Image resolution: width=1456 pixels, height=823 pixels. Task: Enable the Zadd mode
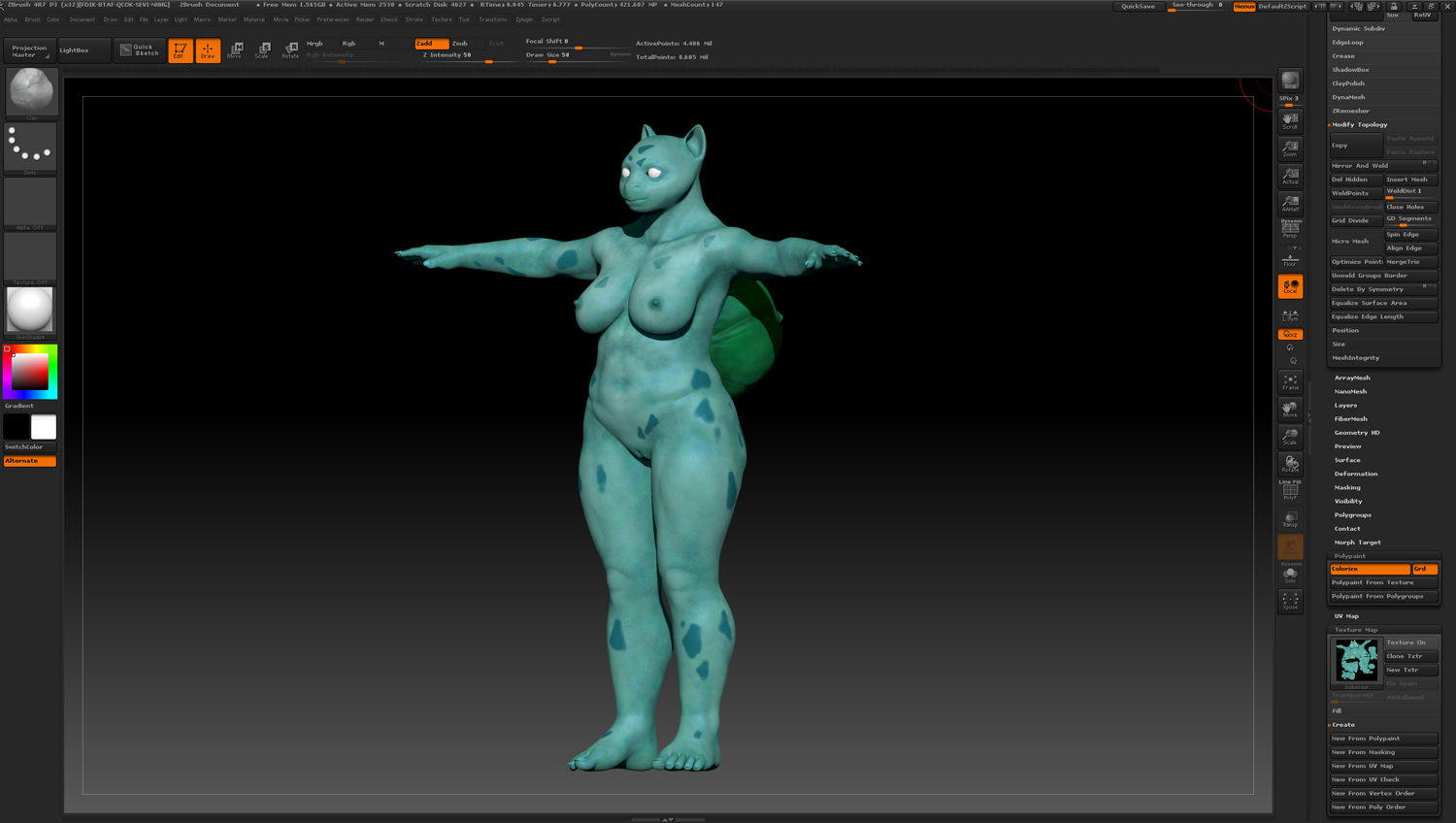pyautogui.click(x=432, y=44)
